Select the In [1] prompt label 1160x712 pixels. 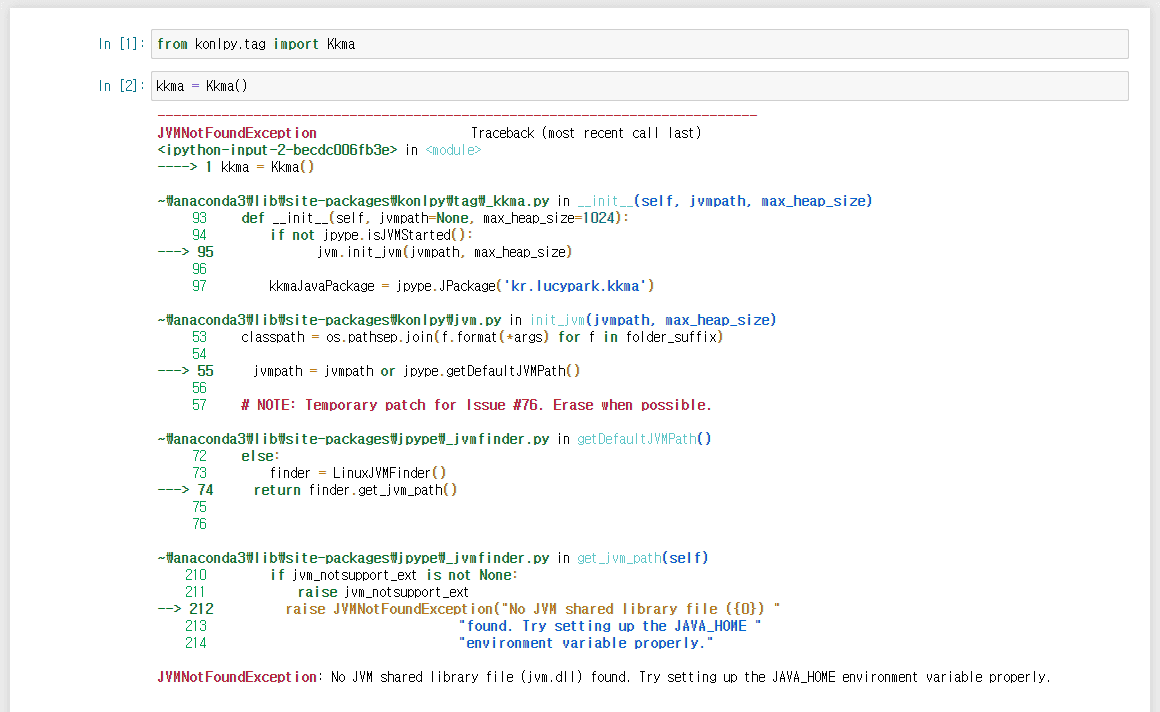point(121,44)
